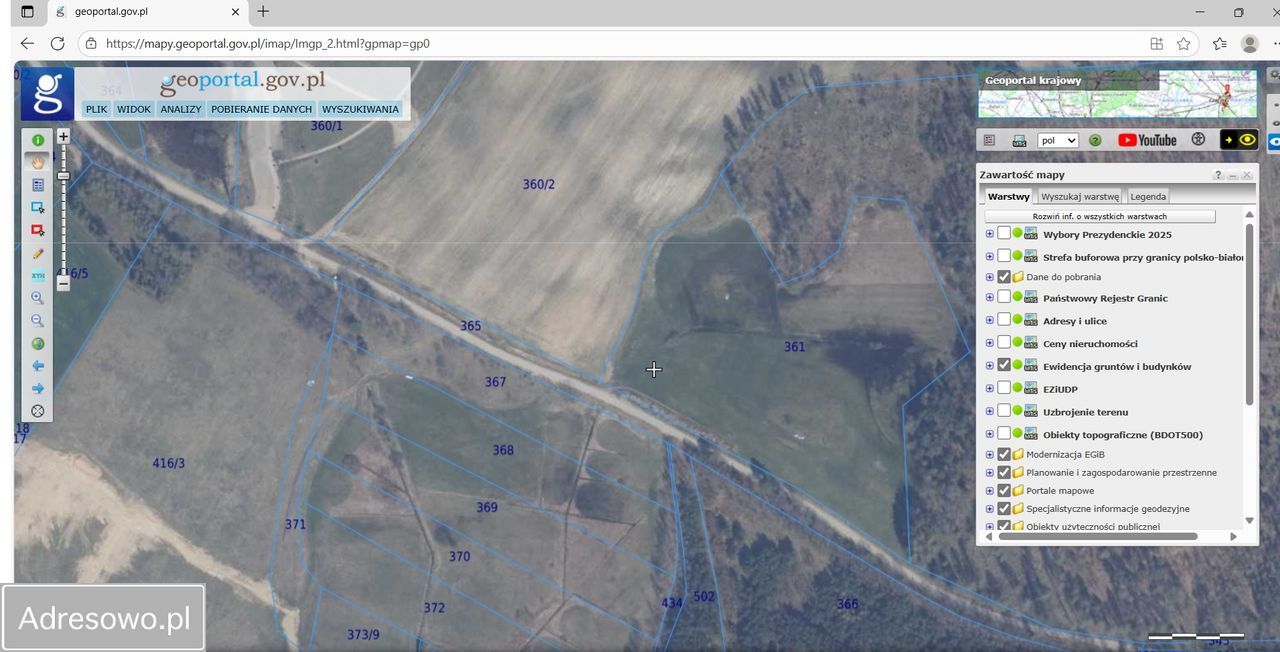This screenshot has height=652, width=1280.
Task: Expand the Obiekty topograficzne (BDOT500) node
Action: pyautogui.click(x=990, y=434)
